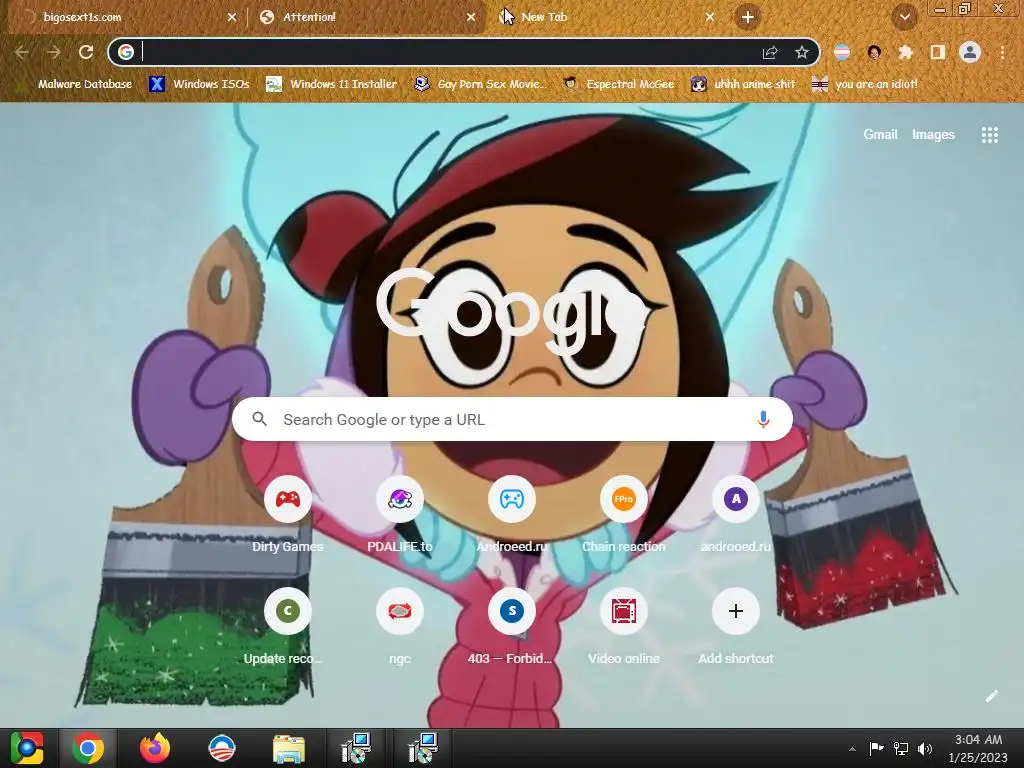Click the share page icon in address bar
Image resolution: width=1024 pixels, height=768 pixels.
tap(770, 52)
